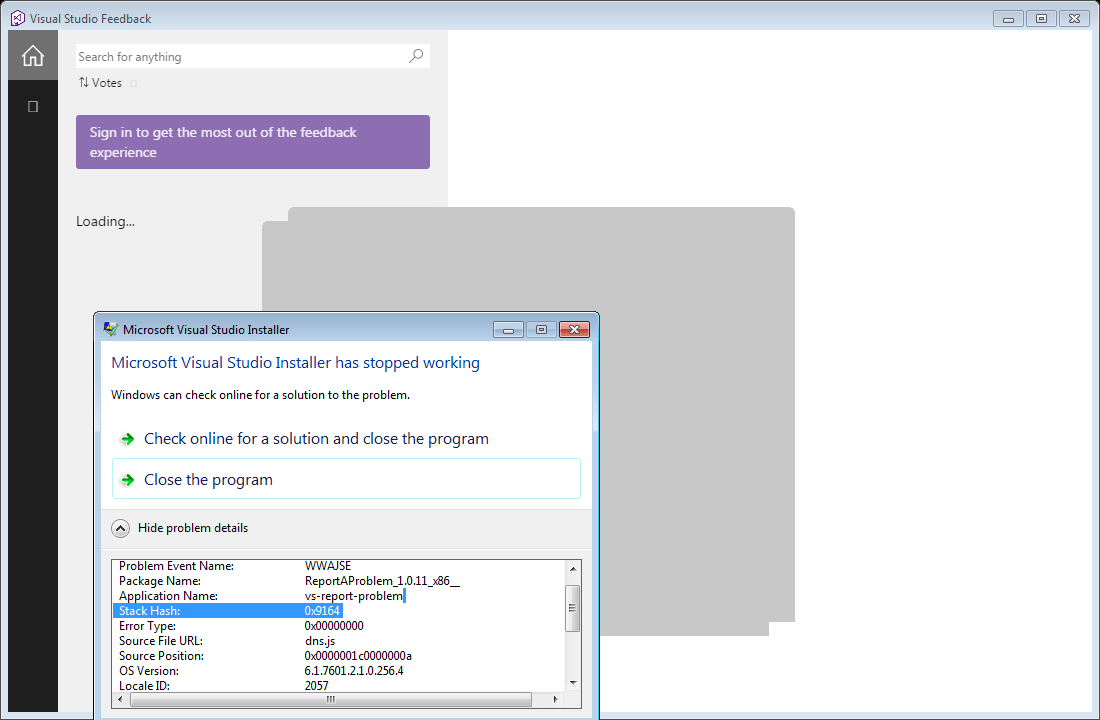The width and height of the screenshot is (1100, 720).
Task: Minimize the Visual Studio Installer dialog
Action: click(509, 329)
